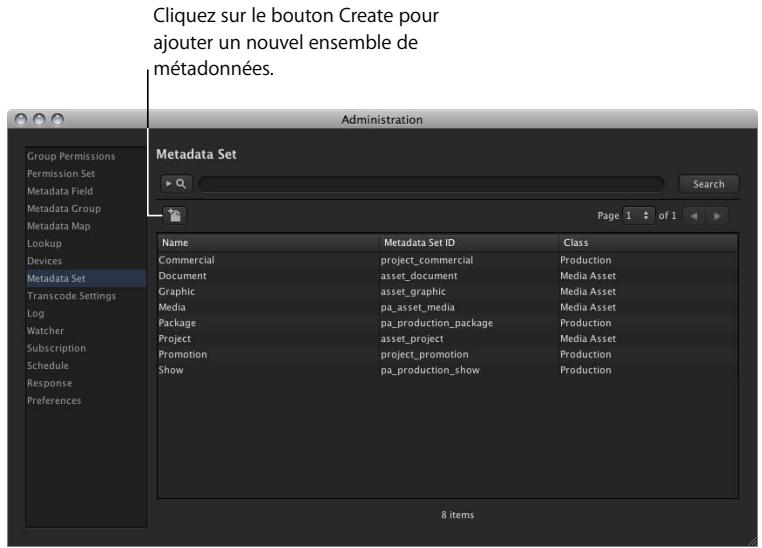
Task: Select the Document row
Action: (x=448, y=275)
